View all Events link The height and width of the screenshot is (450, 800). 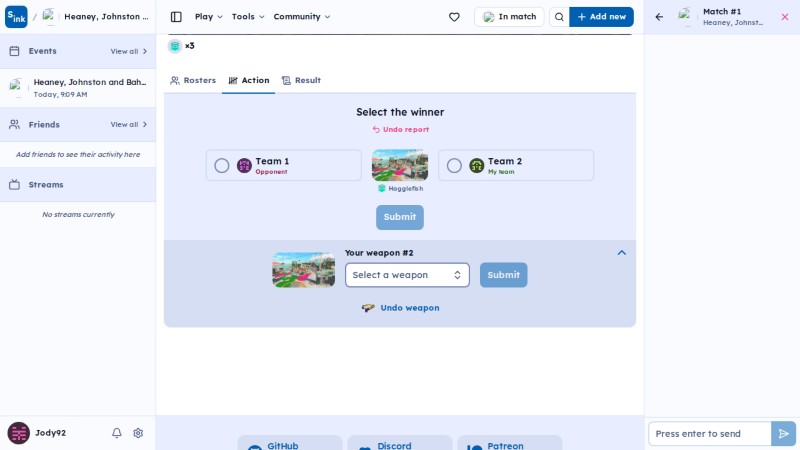click(129, 51)
